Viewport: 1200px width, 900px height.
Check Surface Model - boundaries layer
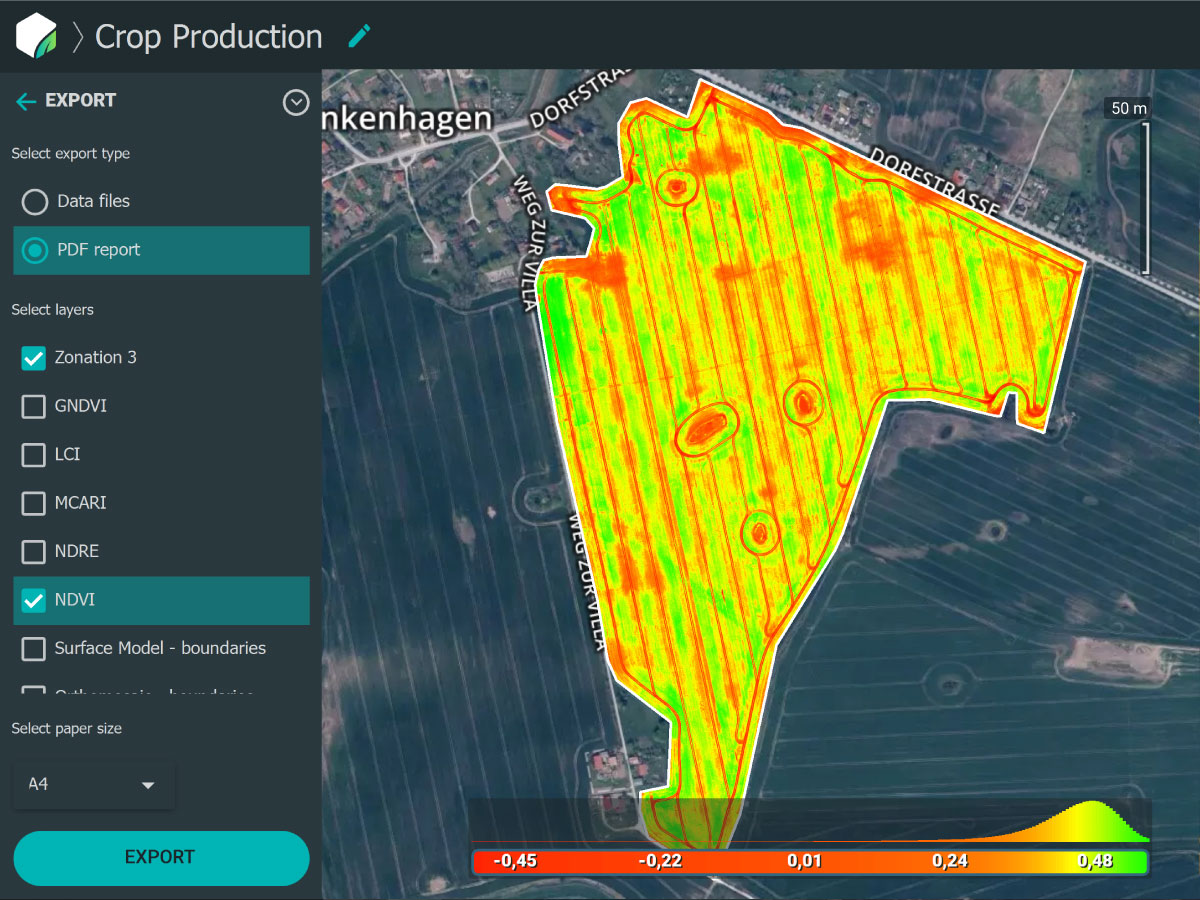pyautogui.click(x=34, y=649)
